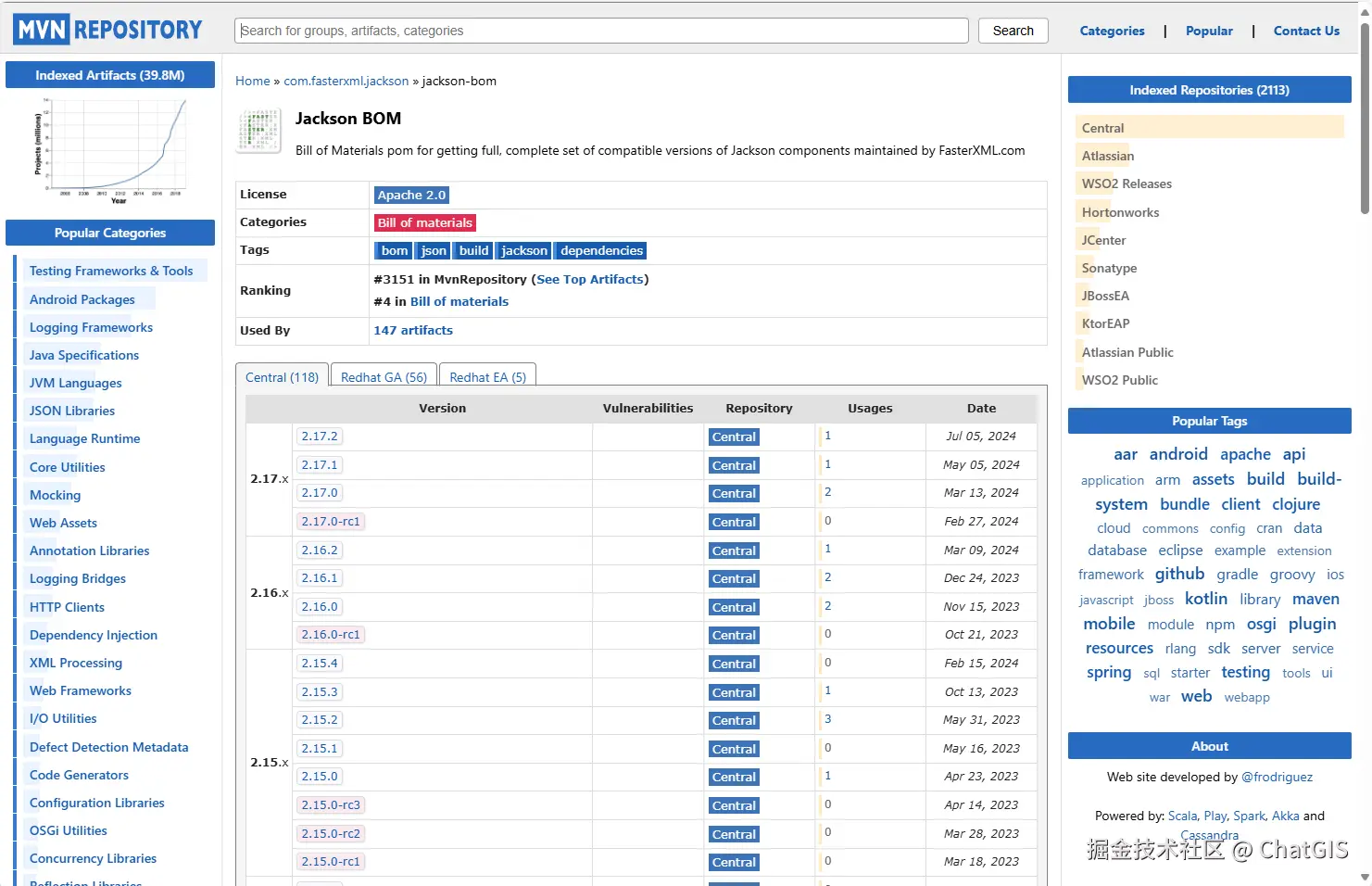The width and height of the screenshot is (1372, 886).
Task: Open Mocking category
Action: tap(56, 495)
